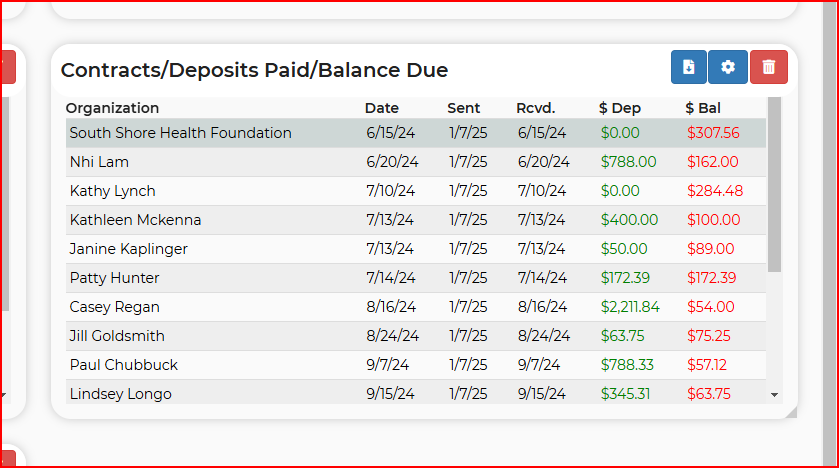Click the table vertical scrollbar thumb
The height and width of the screenshot is (468, 839).
(774, 185)
